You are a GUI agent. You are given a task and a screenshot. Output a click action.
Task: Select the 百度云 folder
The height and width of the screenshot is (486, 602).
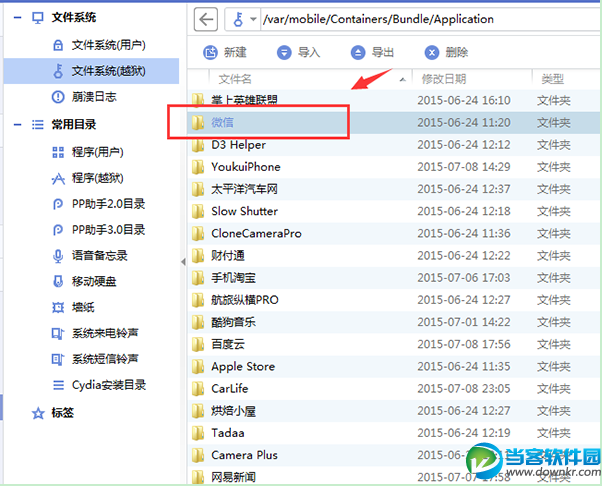pyautogui.click(x=228, y=344)
